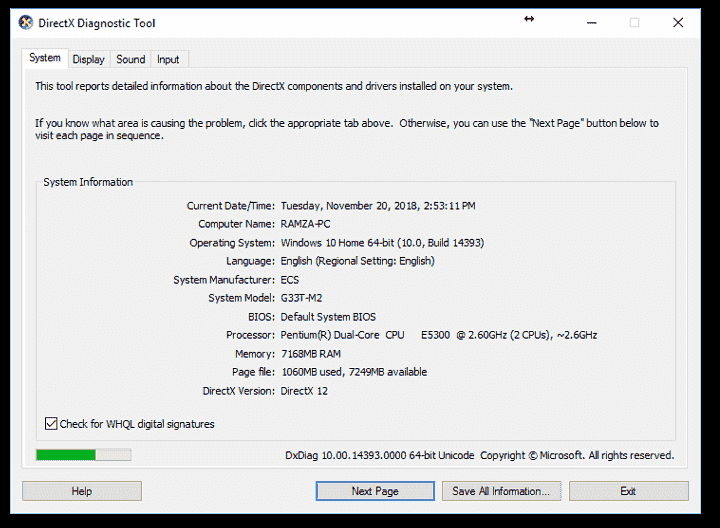Toggle Check for WHQL digital signatures checkbox
The image size is (720, 528).
(51, 423)
